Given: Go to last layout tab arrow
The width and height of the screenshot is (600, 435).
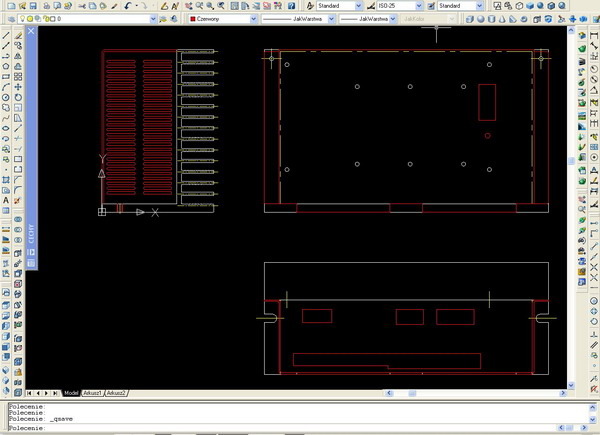Looking at the screenshot, I should pyautogui.click(x=55, y=393).
